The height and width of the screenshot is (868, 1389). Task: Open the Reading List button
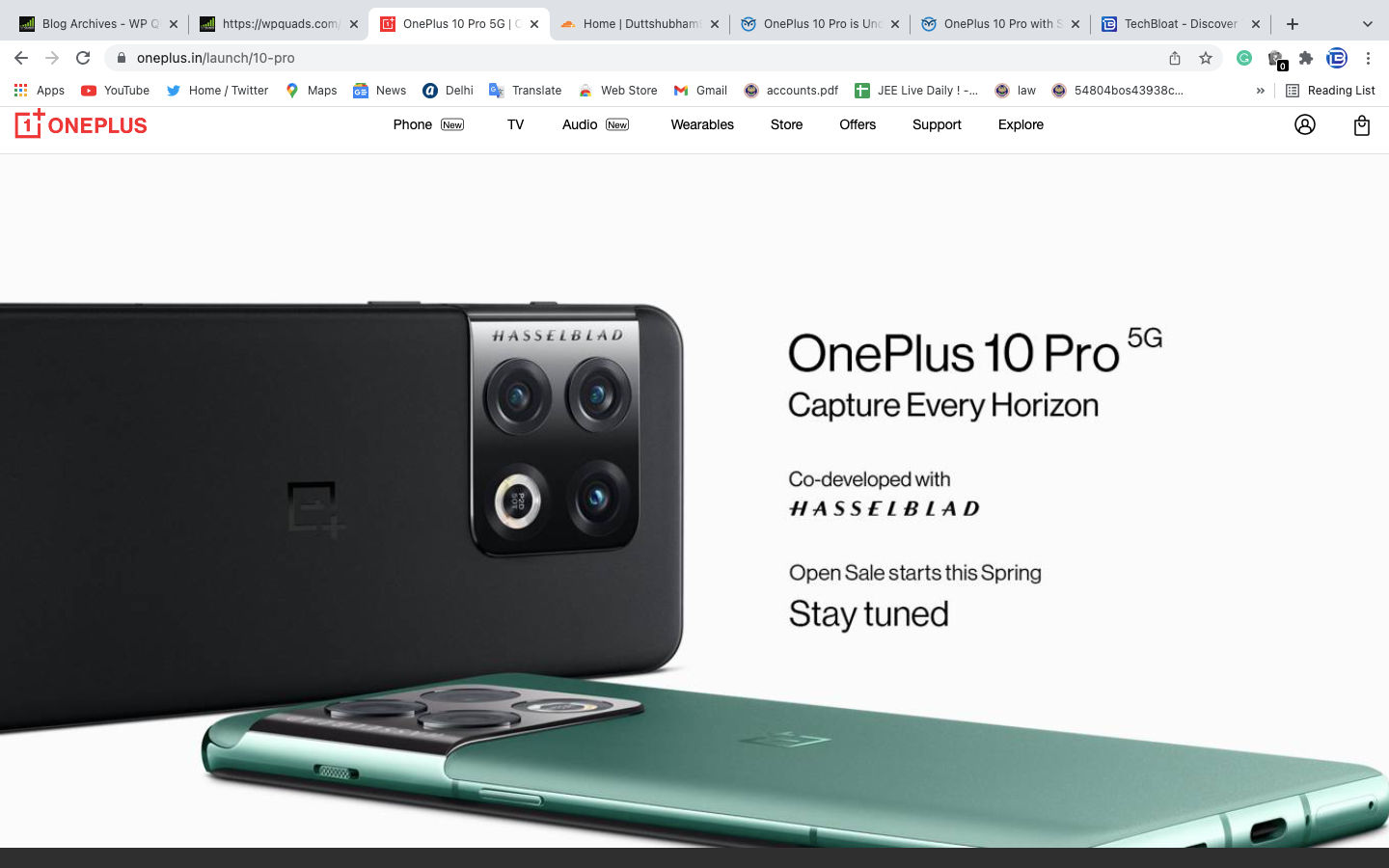pyautogui.click(x=1330, y=91)
